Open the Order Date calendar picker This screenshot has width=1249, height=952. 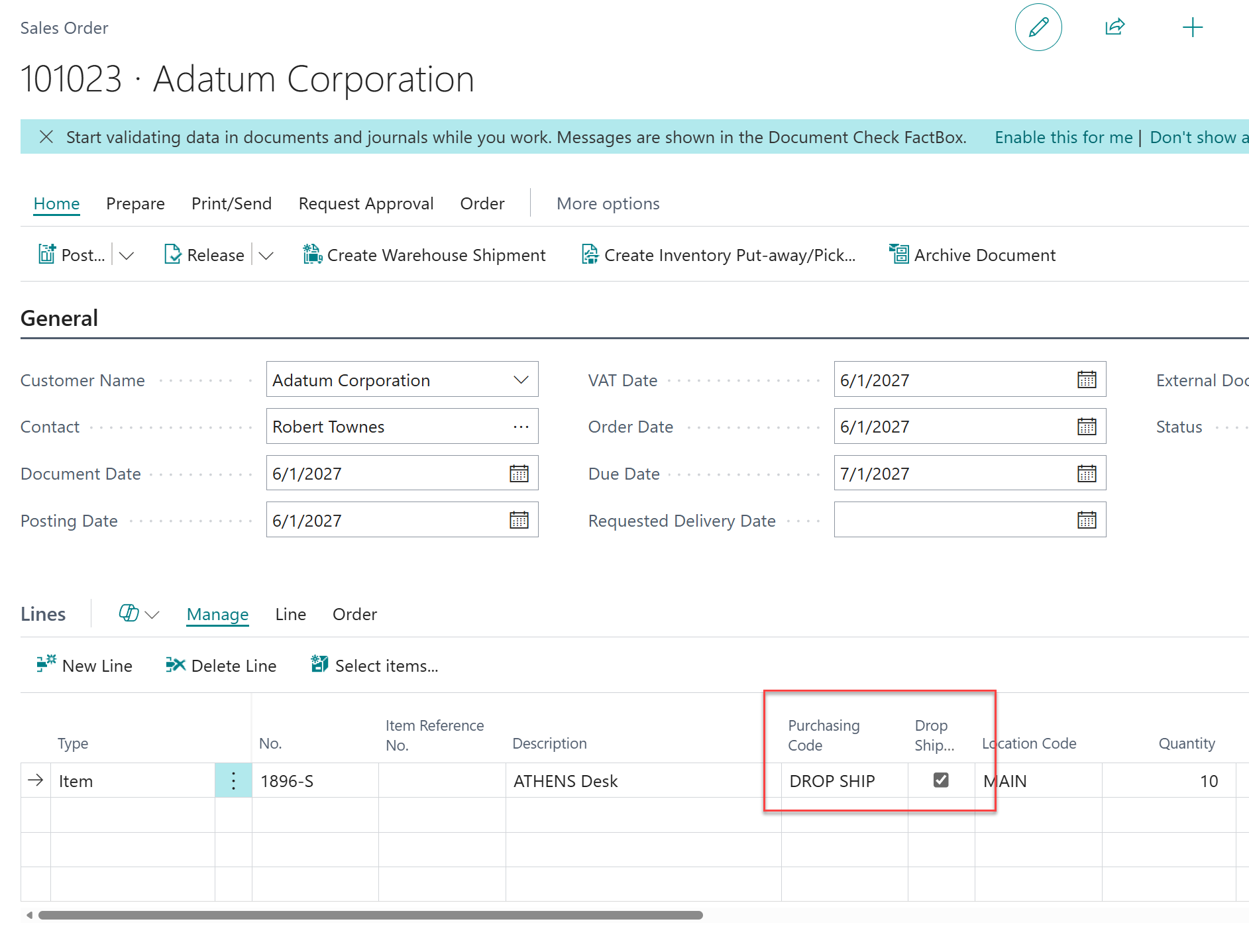pyautogui.click(x=1087, y=427)
